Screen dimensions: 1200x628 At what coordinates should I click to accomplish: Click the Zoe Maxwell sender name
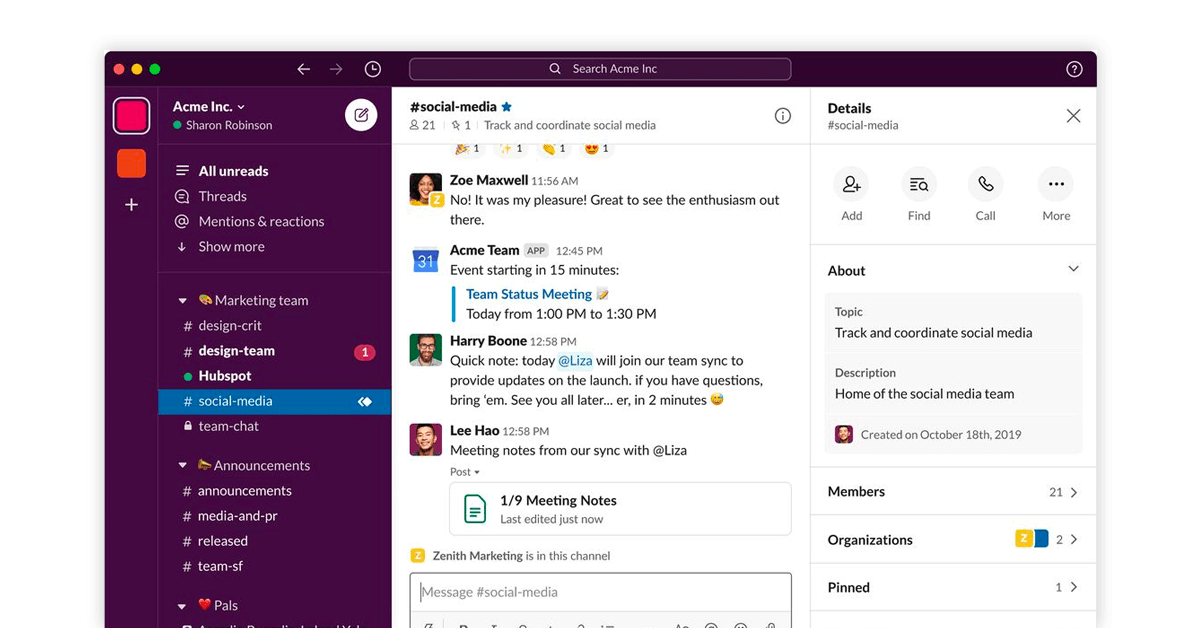[489, 180]
